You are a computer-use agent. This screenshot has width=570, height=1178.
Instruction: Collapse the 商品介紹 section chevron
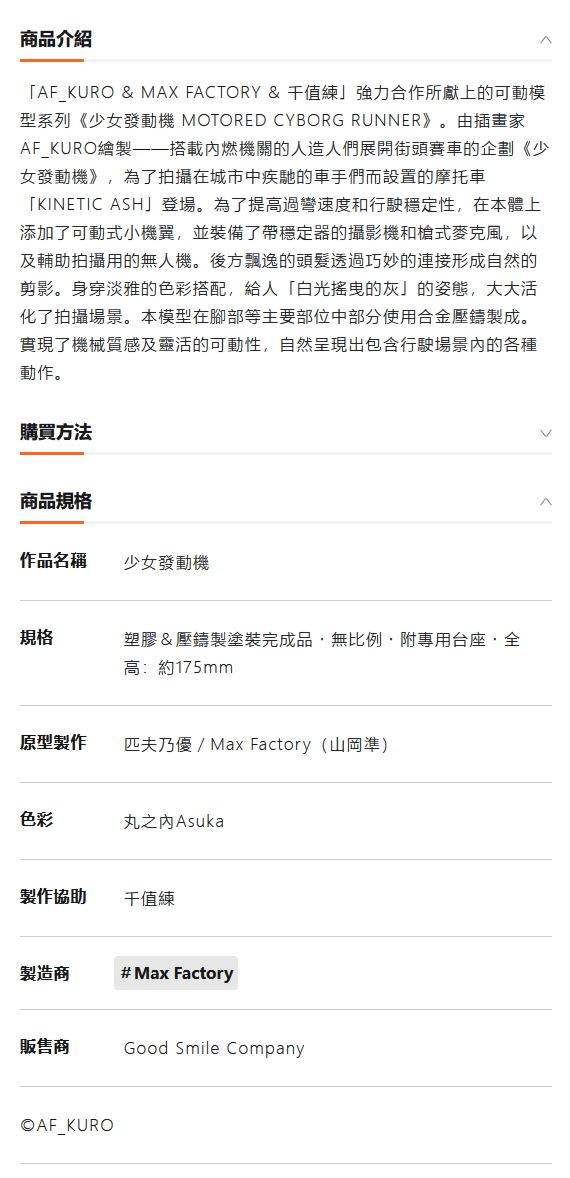coord(546,40)
